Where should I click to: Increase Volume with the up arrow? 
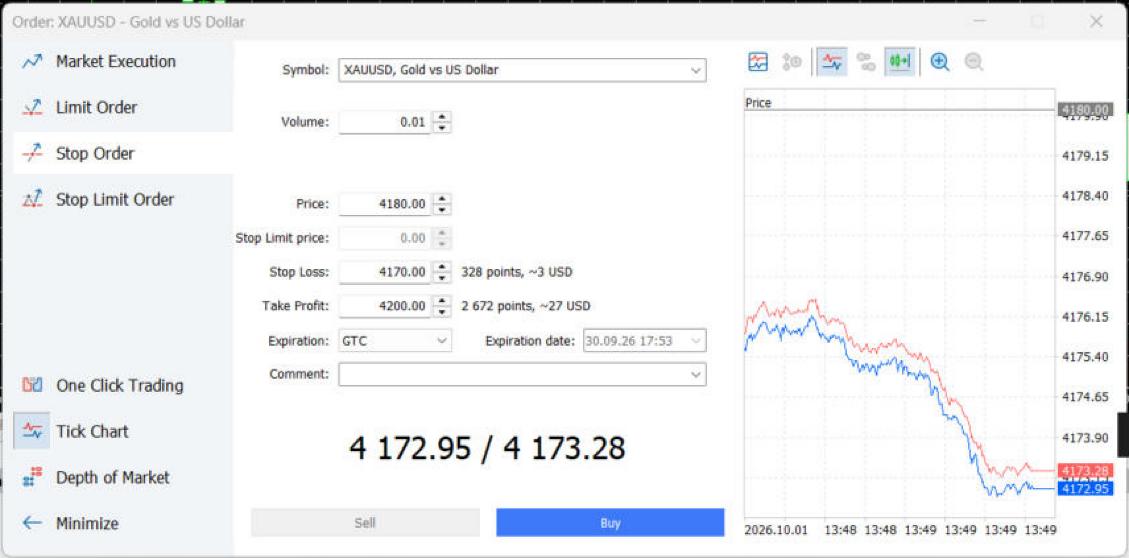442,117
